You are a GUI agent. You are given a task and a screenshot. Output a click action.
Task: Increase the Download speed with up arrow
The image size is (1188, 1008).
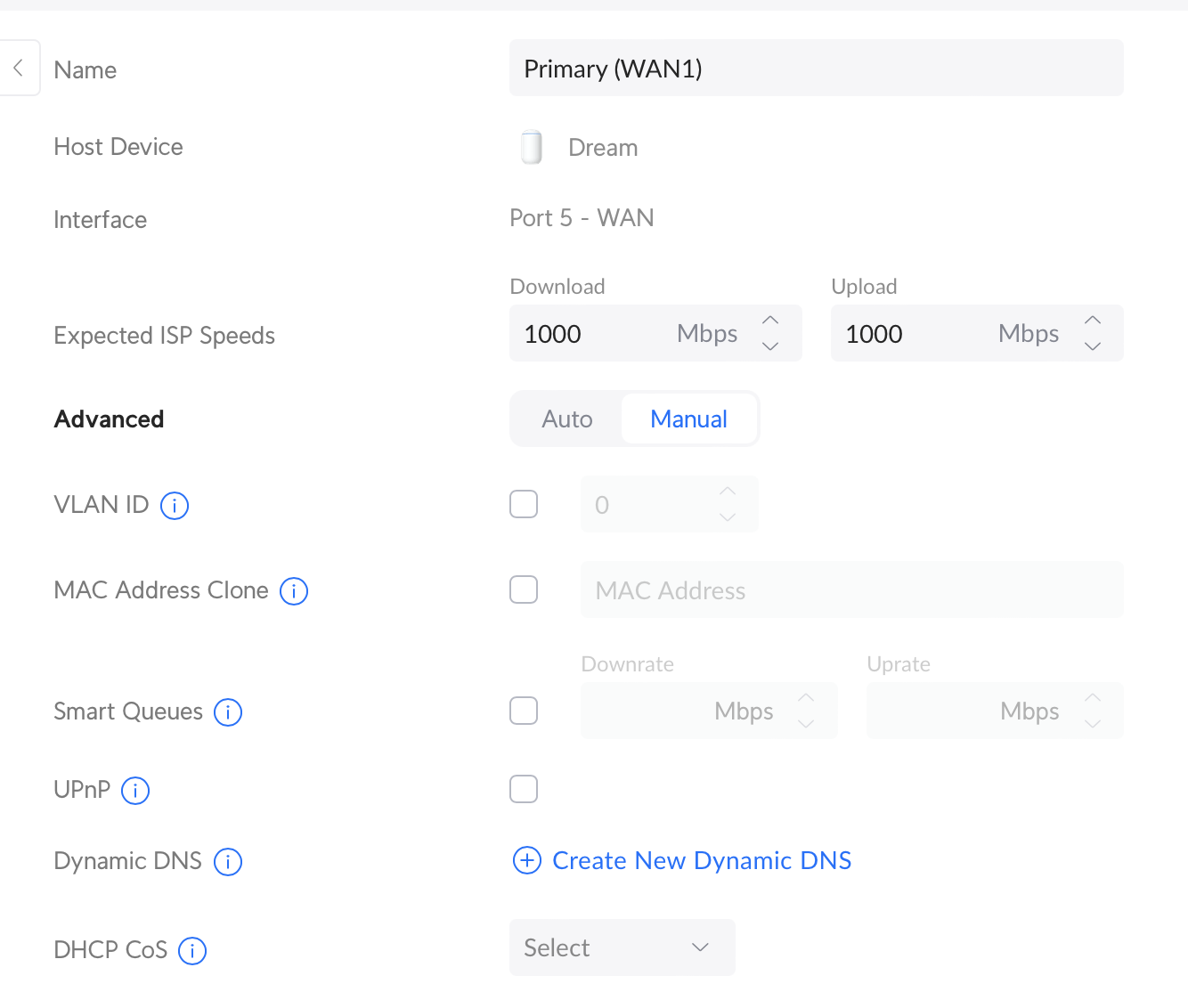click(770, 321)
